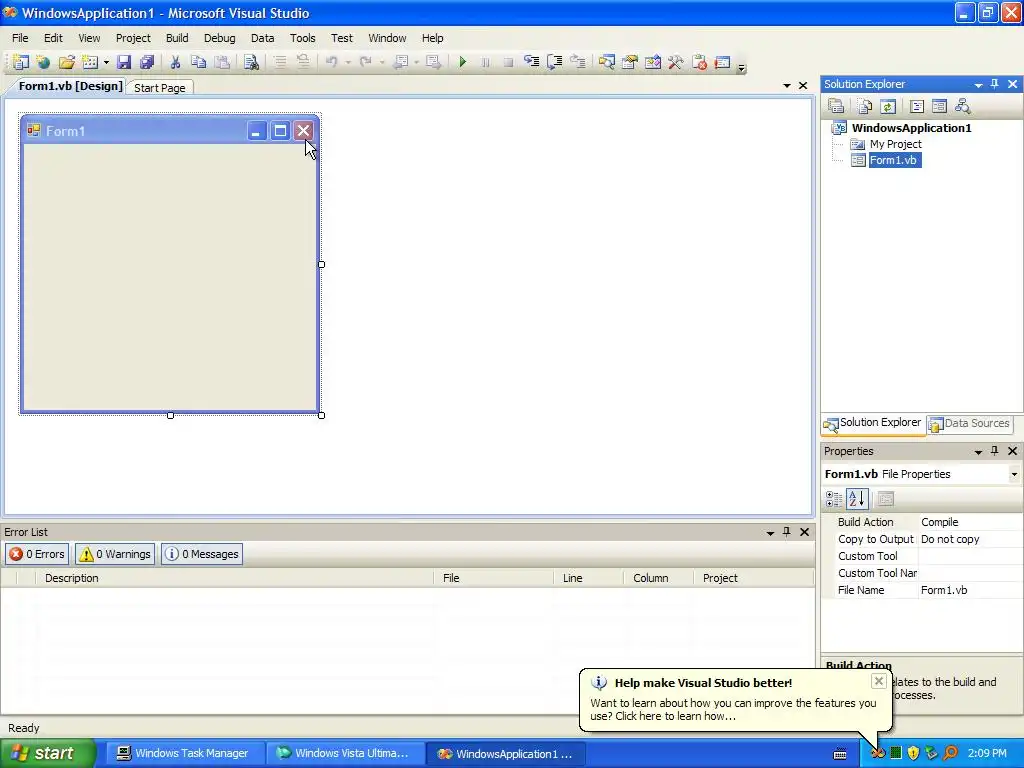Screen dimensions: 1024x768
Task: Select the Form1.vb [Design] tab
Action: tap(70, 86)
